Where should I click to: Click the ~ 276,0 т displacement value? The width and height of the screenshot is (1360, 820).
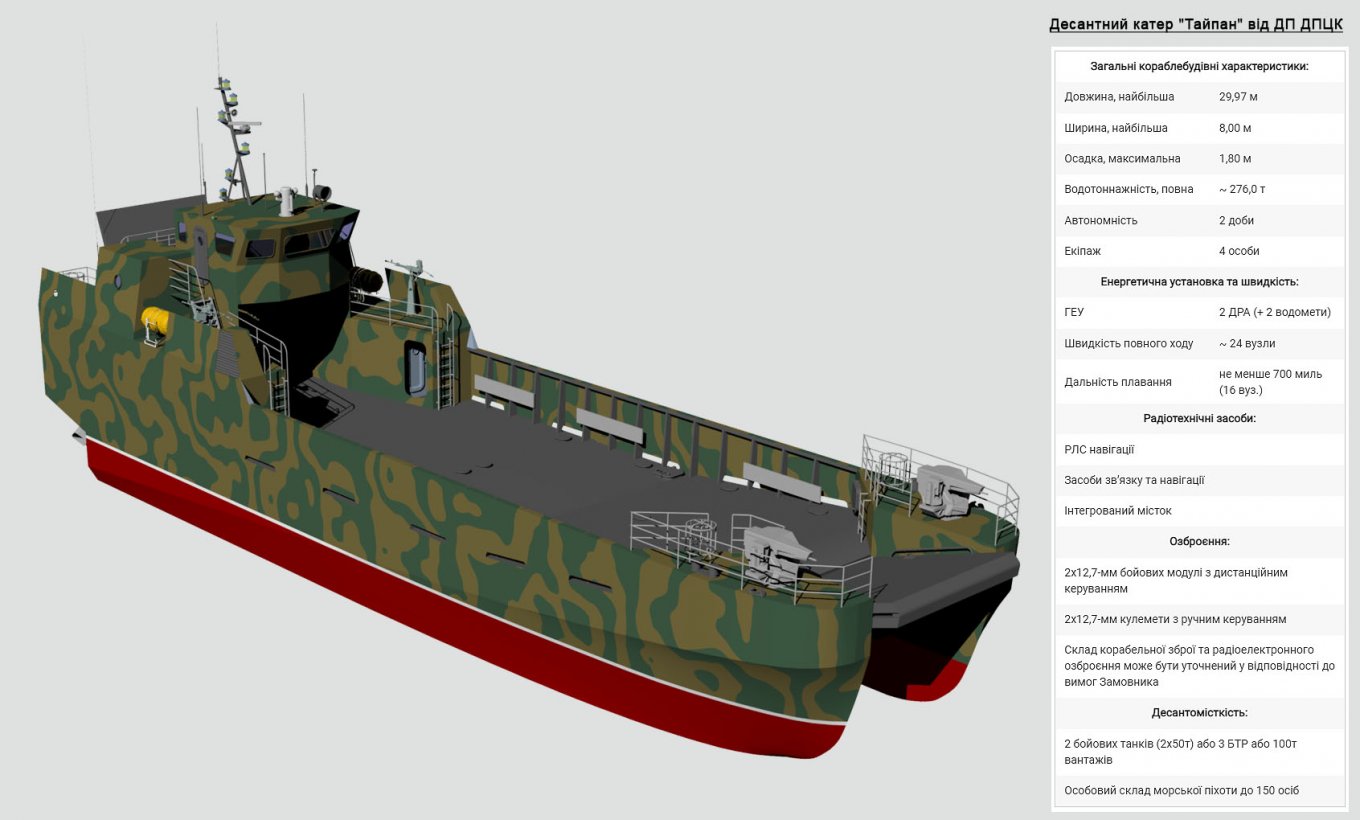click(x=1242, y=190)
